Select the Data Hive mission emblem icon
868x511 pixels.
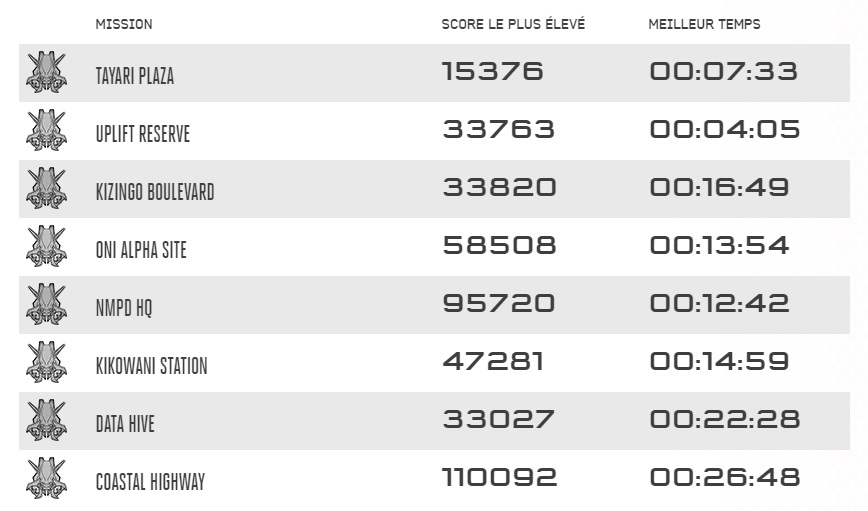(46, 420)
